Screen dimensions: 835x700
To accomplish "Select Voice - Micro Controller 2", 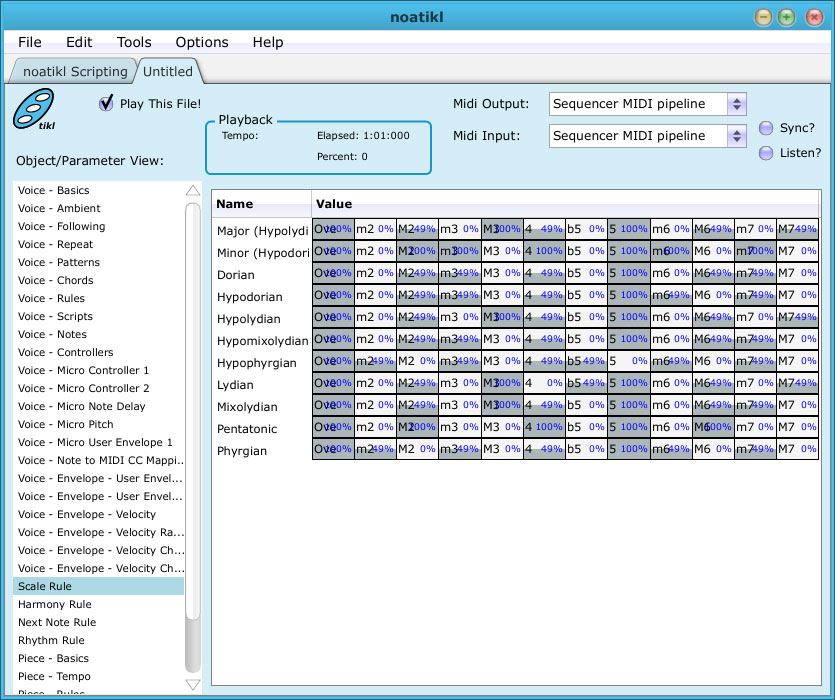I will tap(99, 388).
